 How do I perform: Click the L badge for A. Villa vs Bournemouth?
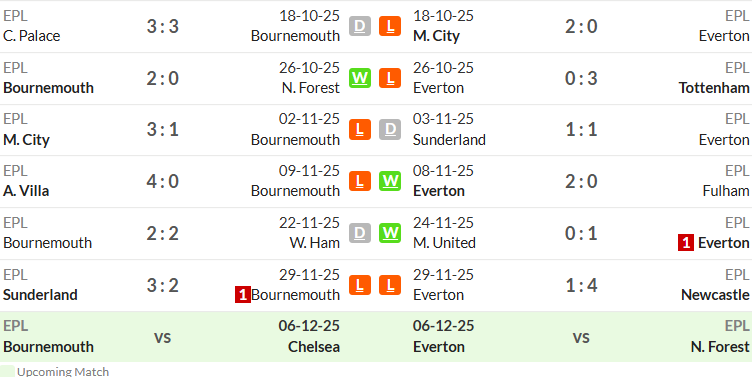360,181
